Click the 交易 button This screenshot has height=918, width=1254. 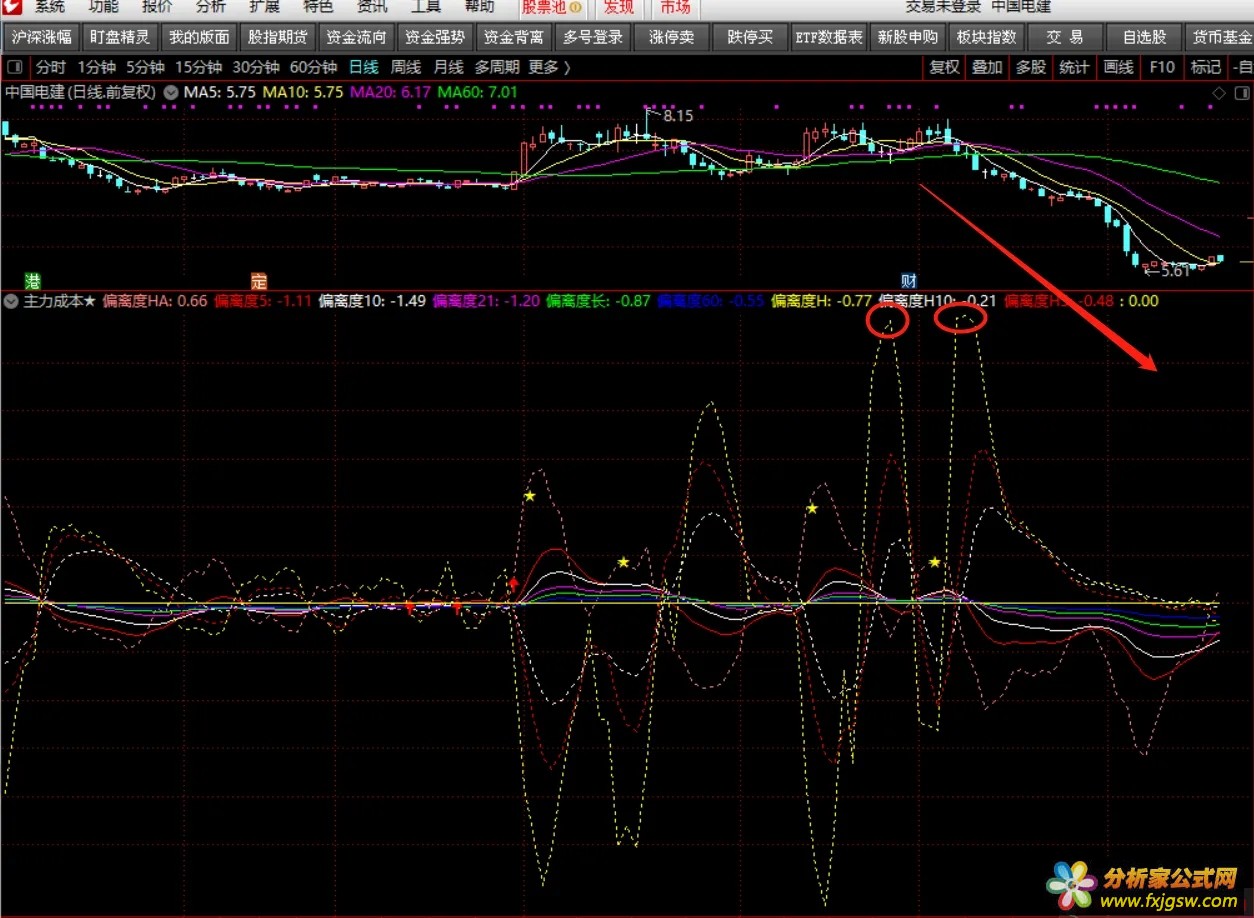tap(1065, 38)
